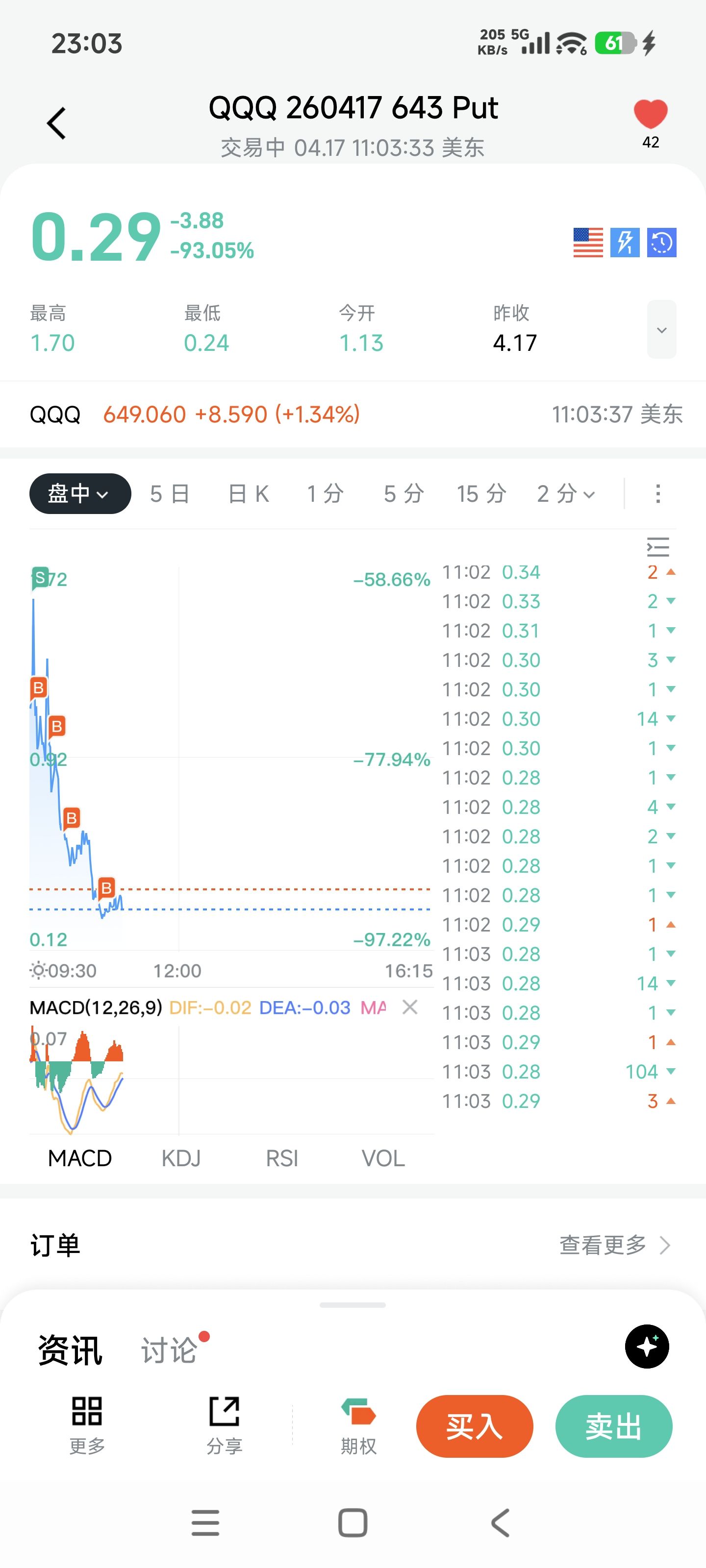Switch indicator to KDJ

tap(181, 1158)
